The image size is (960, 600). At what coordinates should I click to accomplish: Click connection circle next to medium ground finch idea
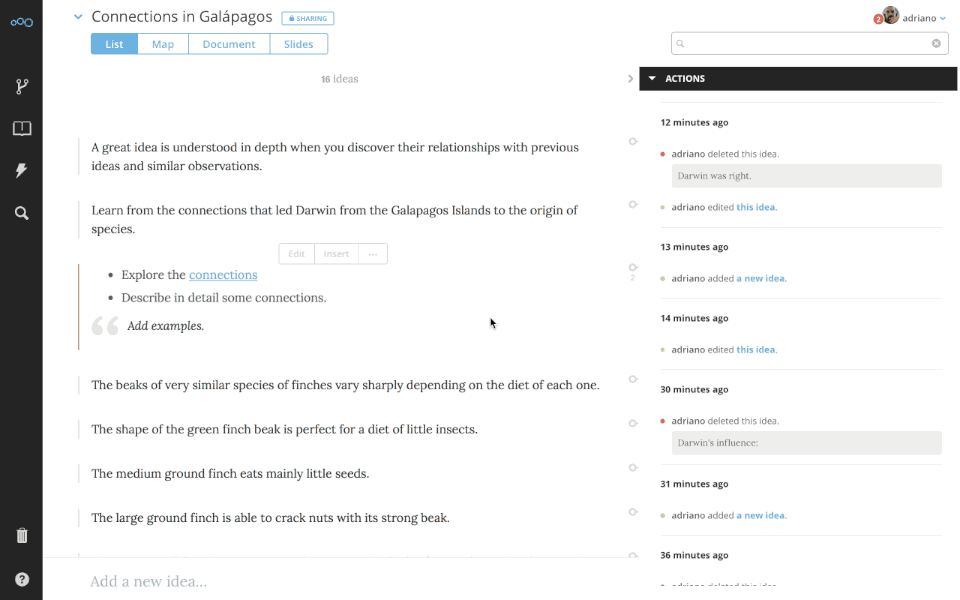[633, 468]
